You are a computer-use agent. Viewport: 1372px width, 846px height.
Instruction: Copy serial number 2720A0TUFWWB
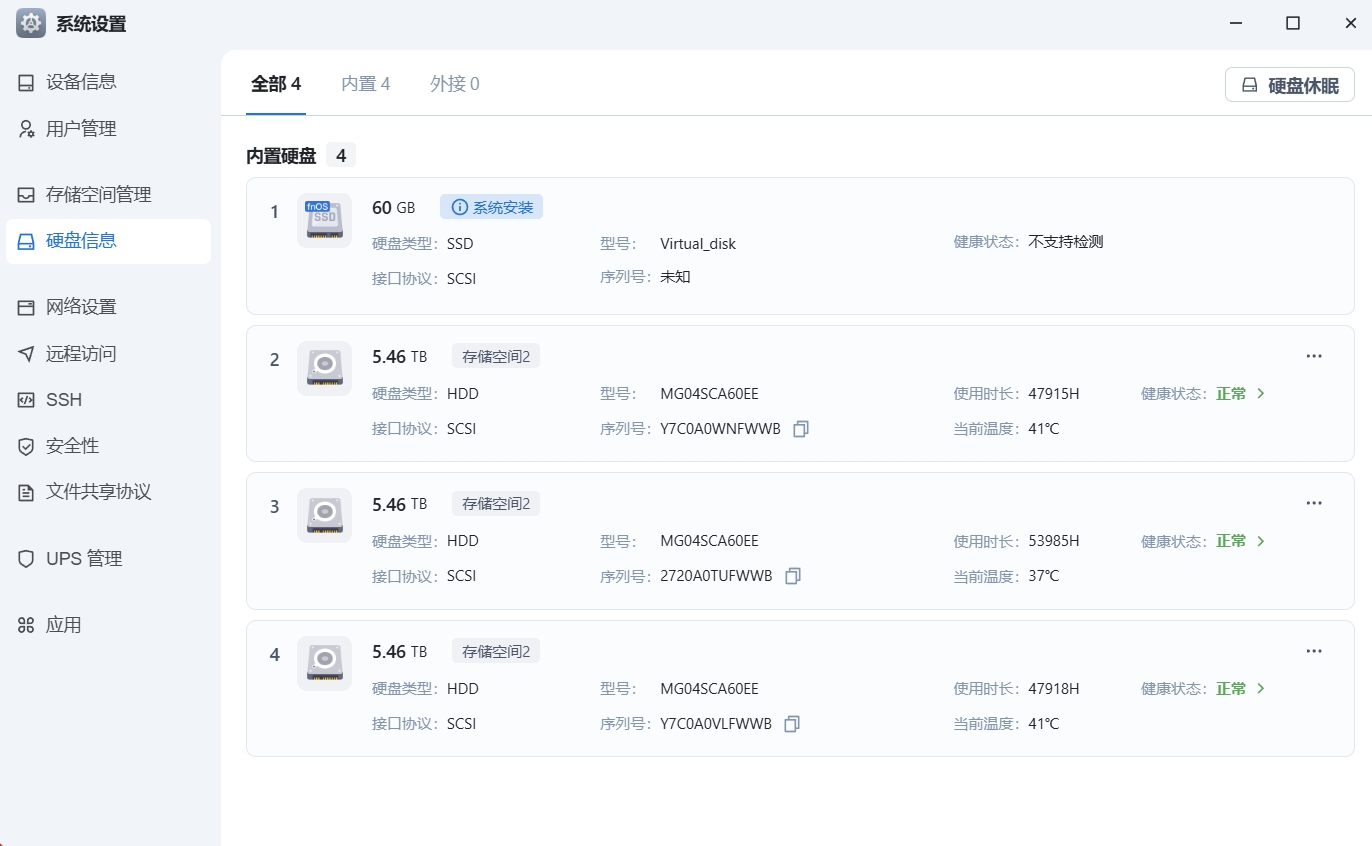click(x=793, y=576)
